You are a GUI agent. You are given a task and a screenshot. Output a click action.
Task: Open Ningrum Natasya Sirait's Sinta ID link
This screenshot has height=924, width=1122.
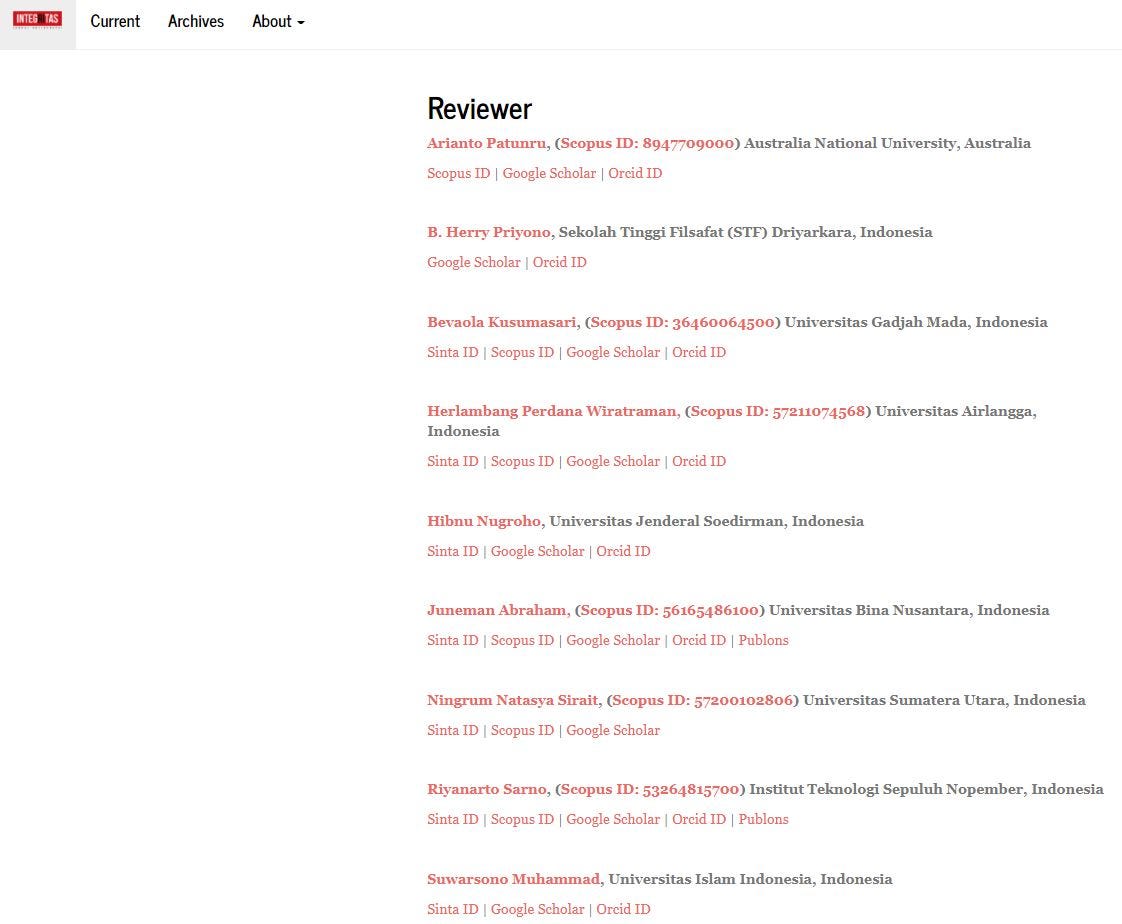(453, 730)
